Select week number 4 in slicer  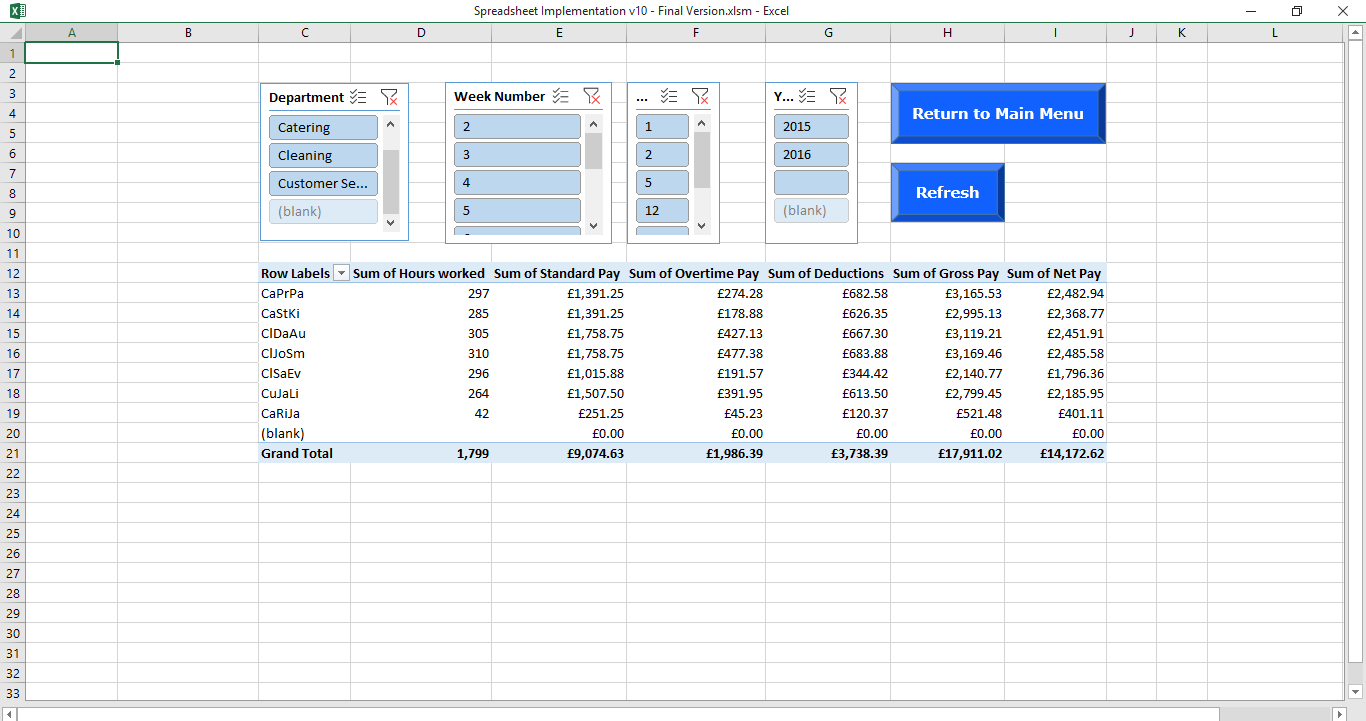[517, 182]
